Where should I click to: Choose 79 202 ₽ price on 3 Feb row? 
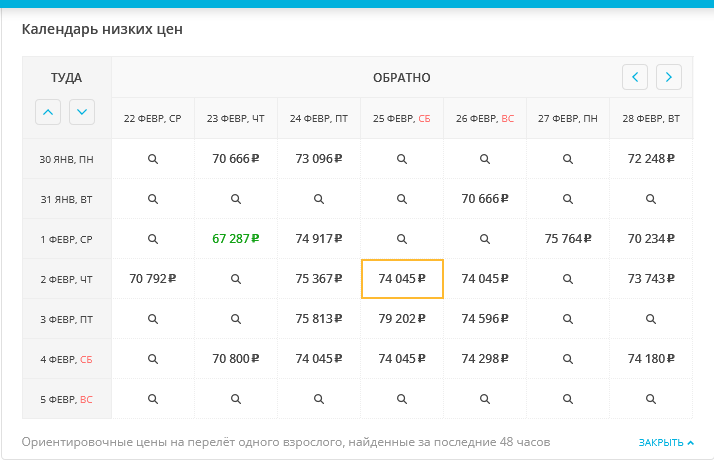tap(402, 319)
